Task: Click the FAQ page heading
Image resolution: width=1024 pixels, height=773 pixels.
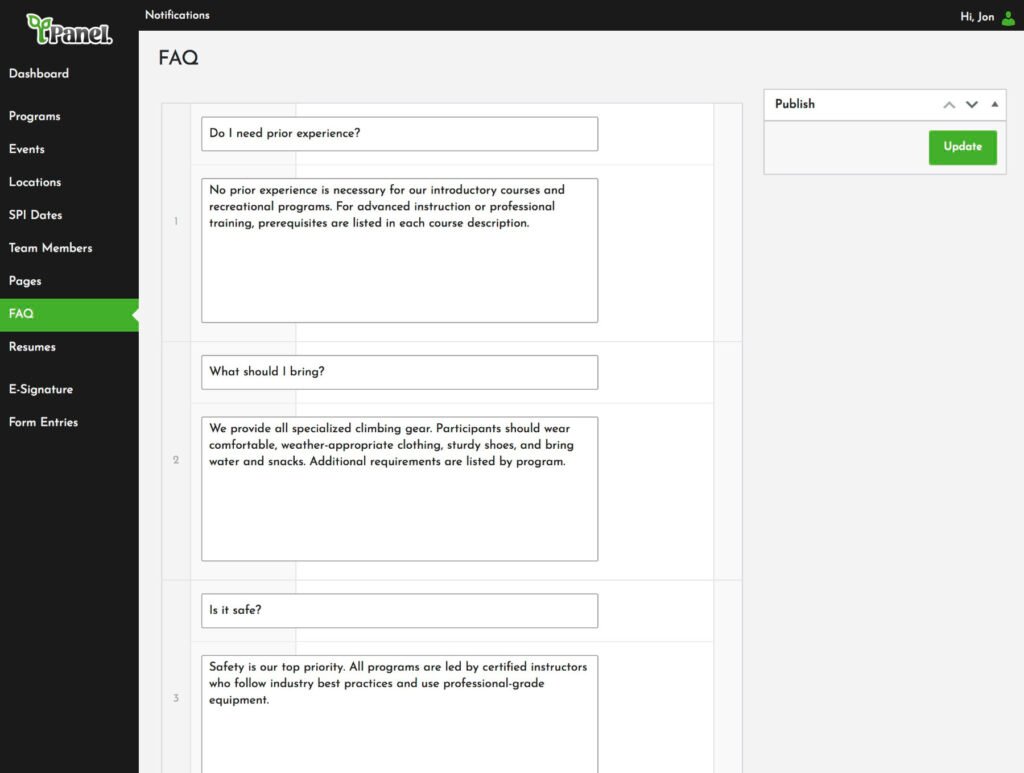Action: point(178,58)
